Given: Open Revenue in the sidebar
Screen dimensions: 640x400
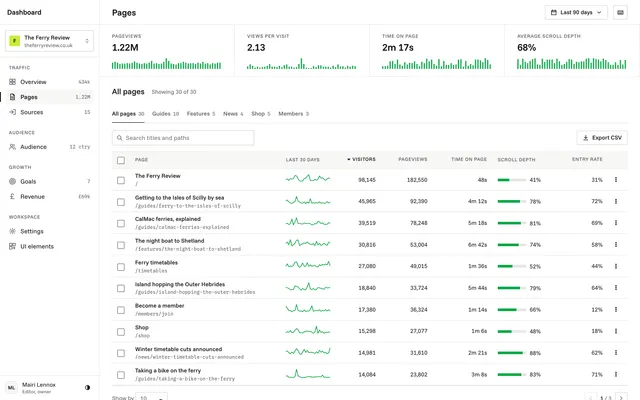Looking at the screenshot, I should (x=49, y=197).
